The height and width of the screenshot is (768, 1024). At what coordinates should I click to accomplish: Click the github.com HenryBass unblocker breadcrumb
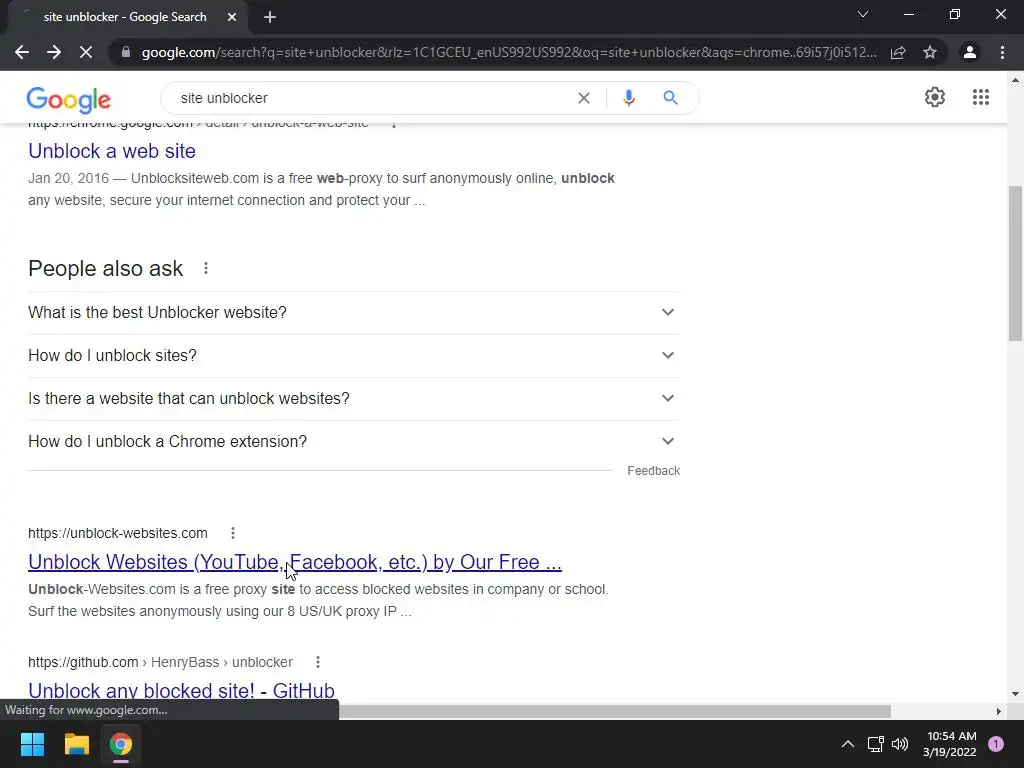point(160,662)
